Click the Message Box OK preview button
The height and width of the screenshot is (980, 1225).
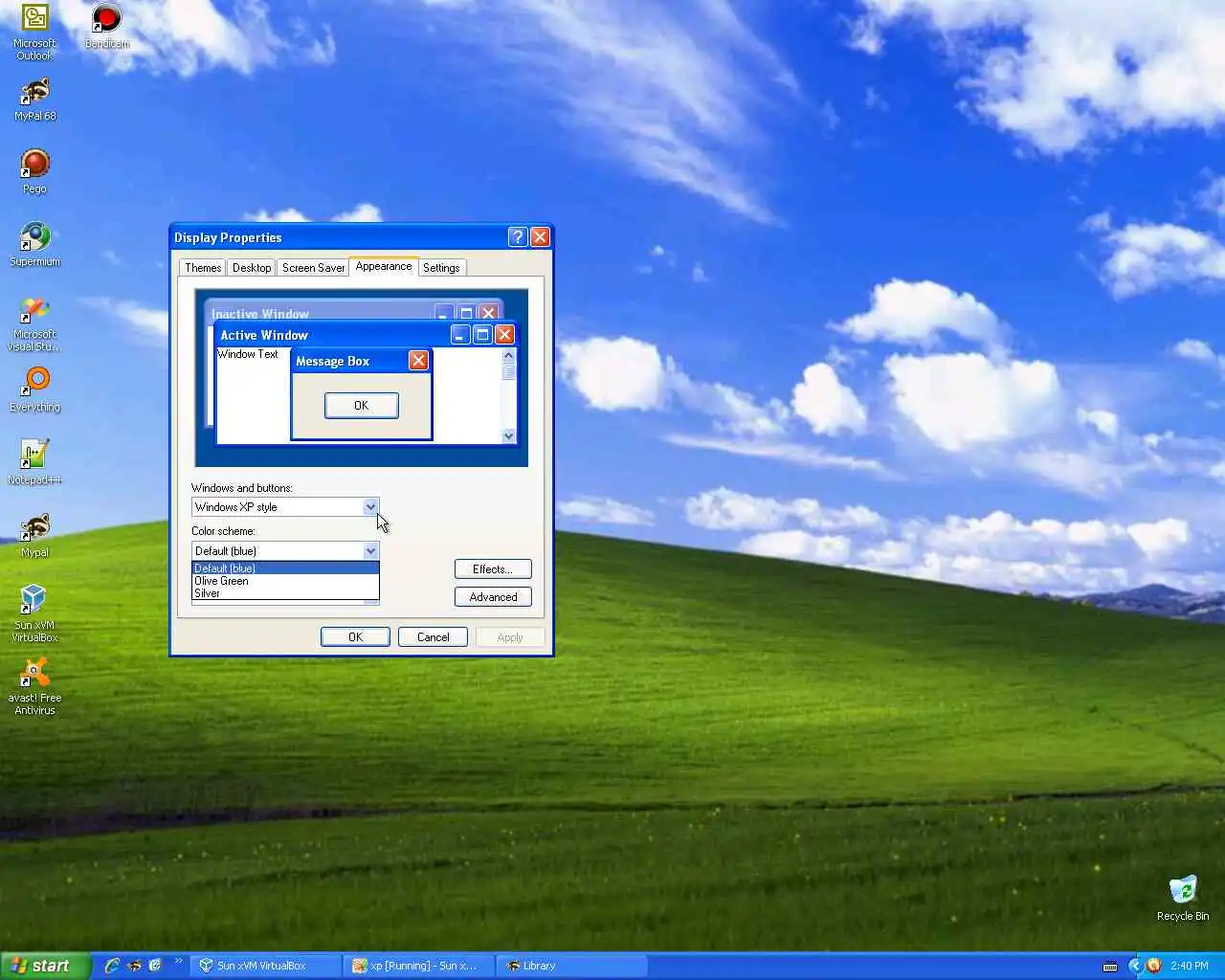click(361, 406)
